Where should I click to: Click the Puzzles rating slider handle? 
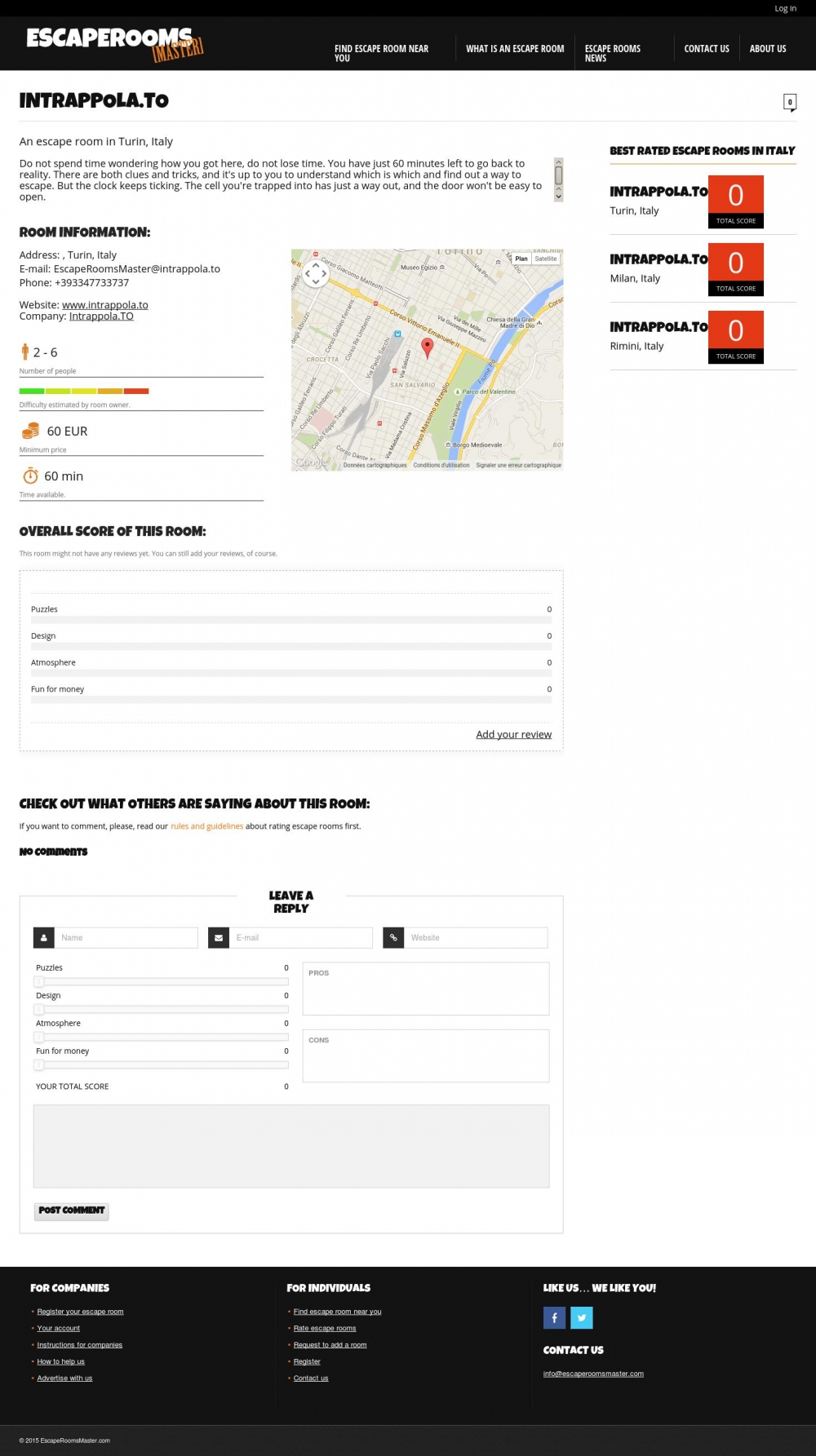pyautogui.click(x=38, y=982)
